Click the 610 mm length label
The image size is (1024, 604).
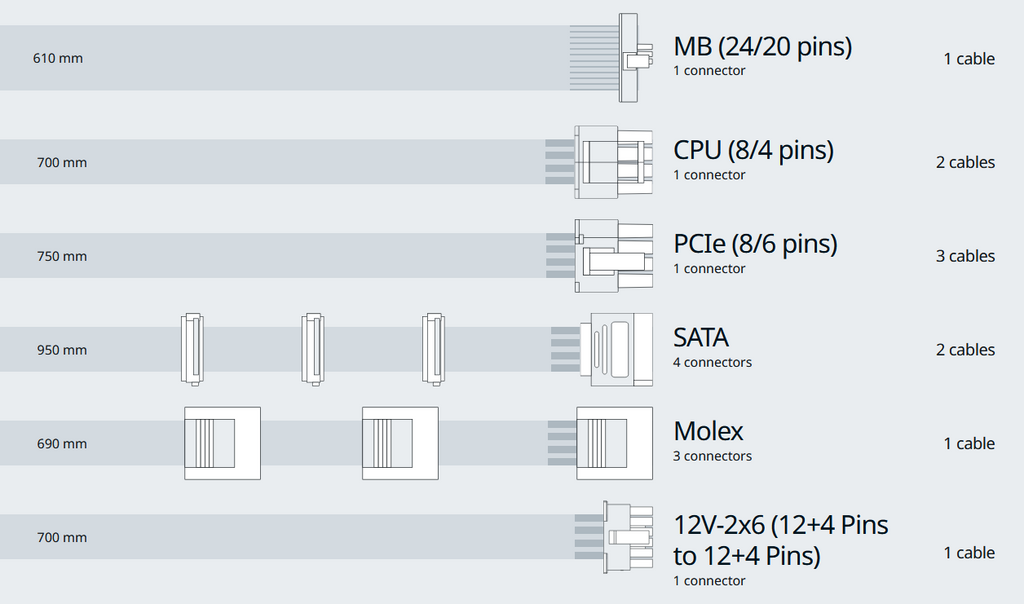tap(58, 58)
